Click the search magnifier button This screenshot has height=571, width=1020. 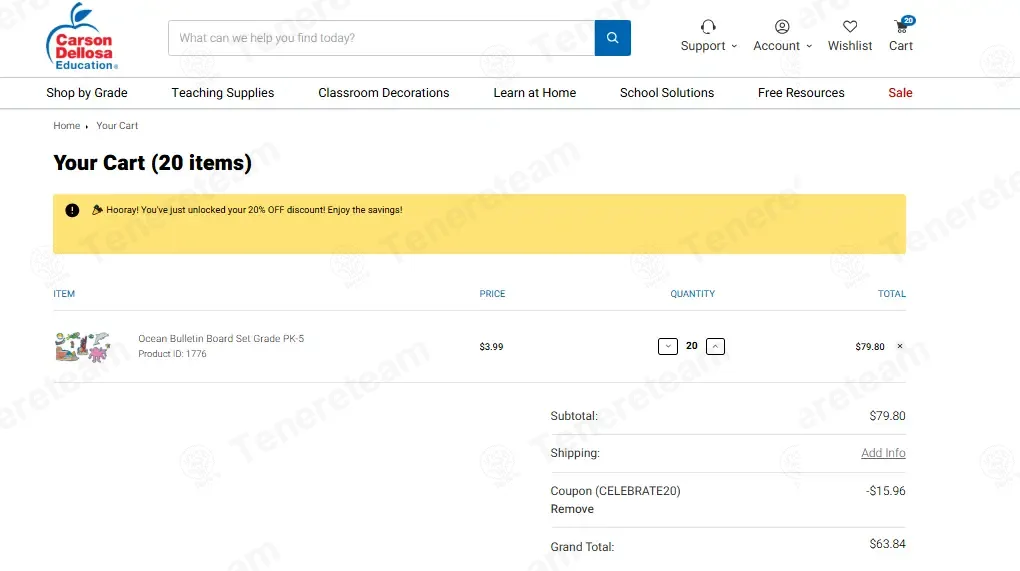point(612,38)
